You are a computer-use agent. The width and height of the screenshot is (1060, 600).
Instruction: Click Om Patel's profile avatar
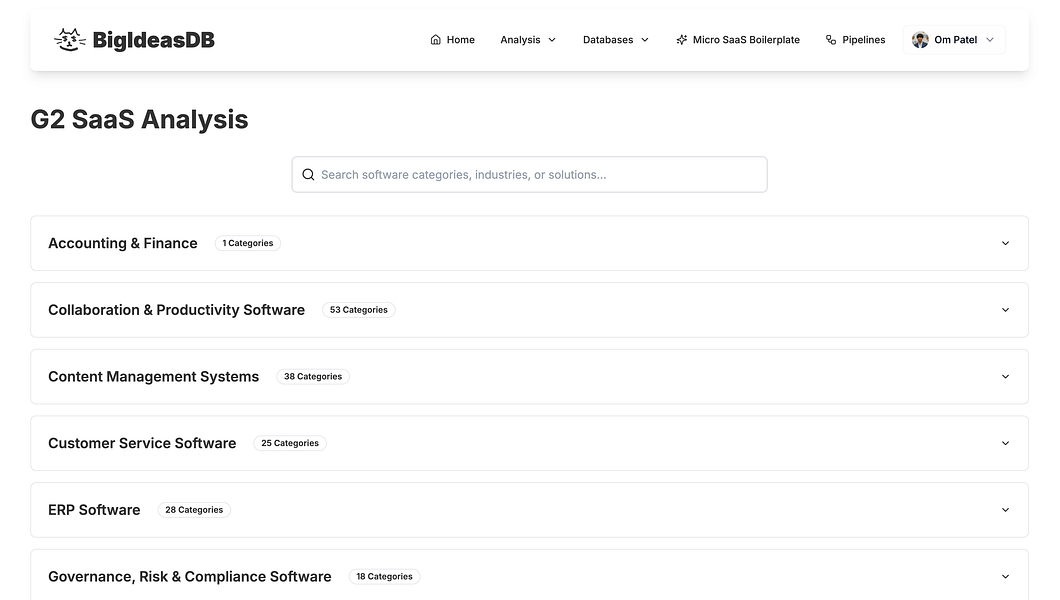920,40
